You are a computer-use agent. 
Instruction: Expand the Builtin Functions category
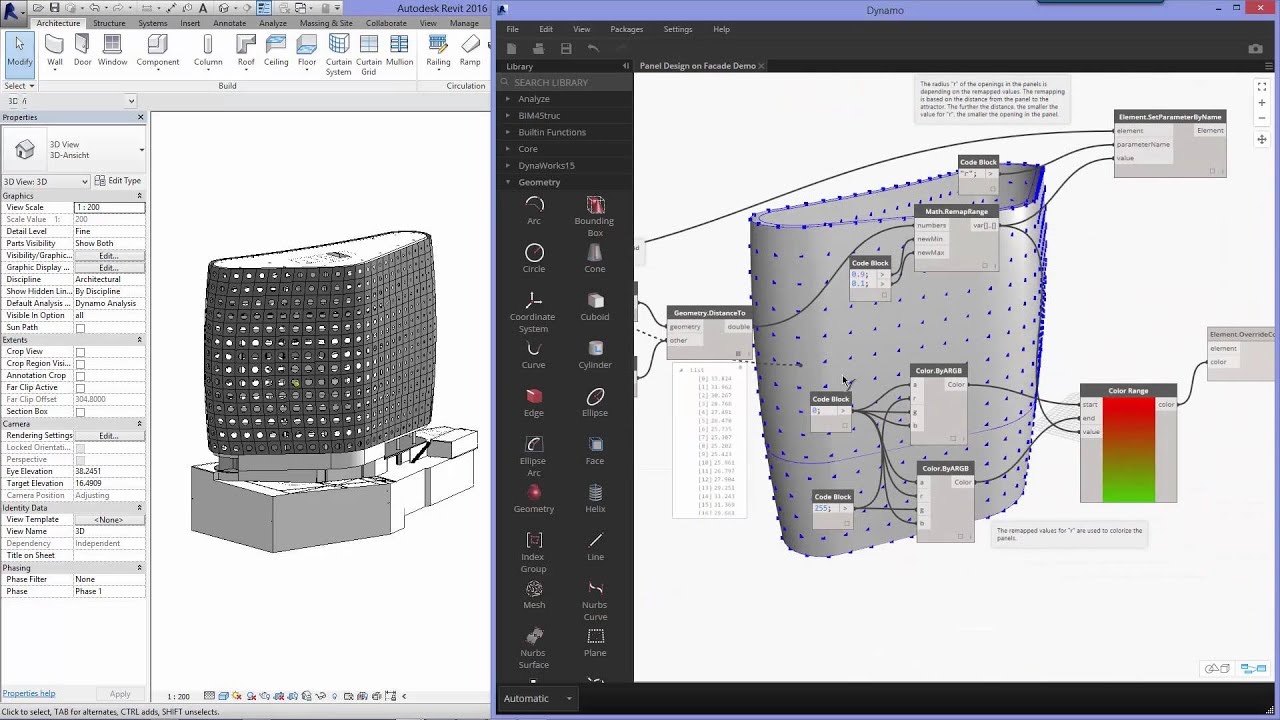(x=552, y=132)
